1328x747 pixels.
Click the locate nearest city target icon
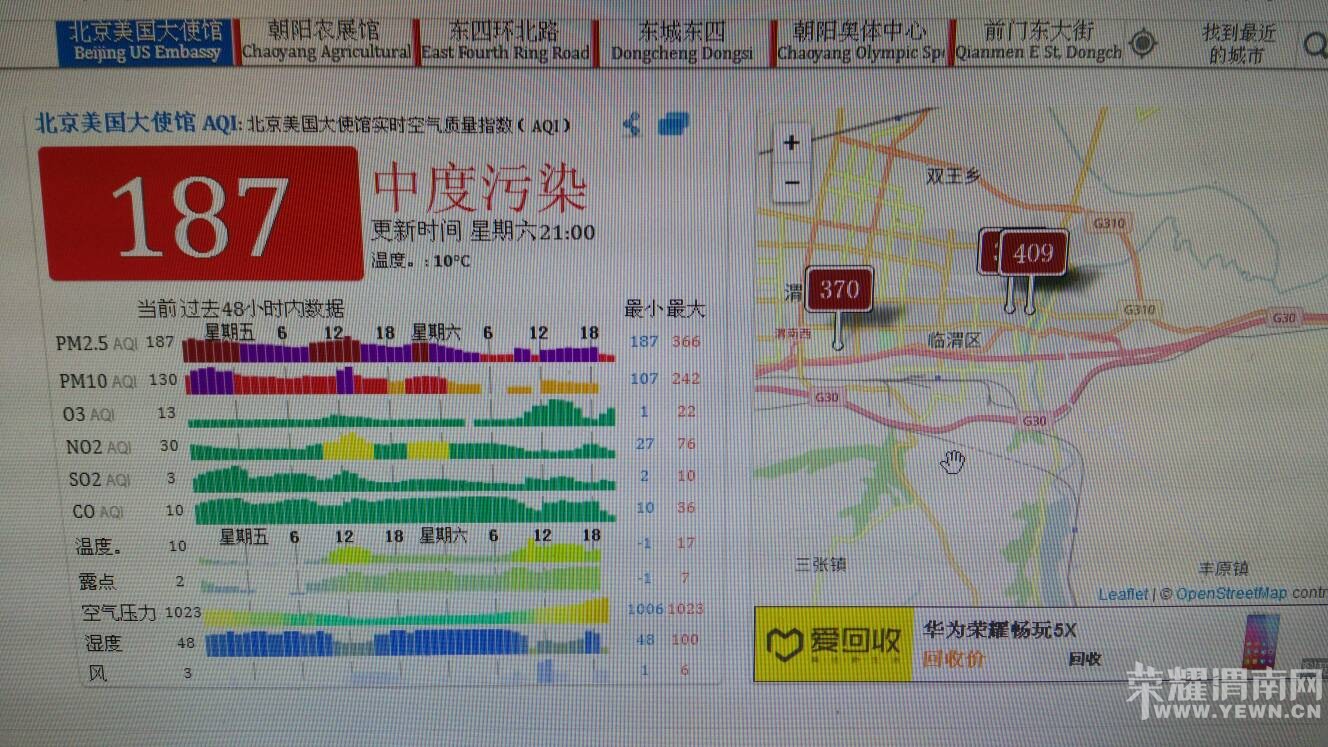coord(1142,43)
